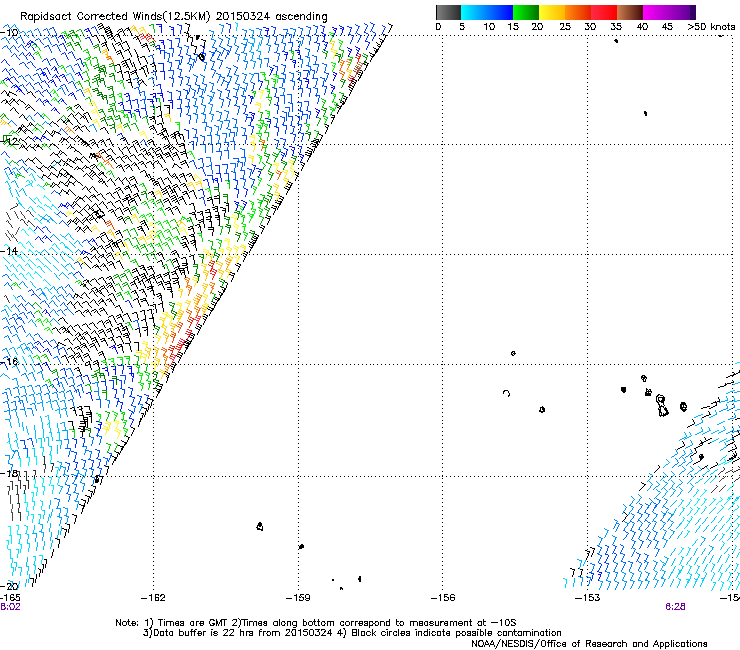Click the purple "6:28" swath time label
740x650 pixels.
675,607
